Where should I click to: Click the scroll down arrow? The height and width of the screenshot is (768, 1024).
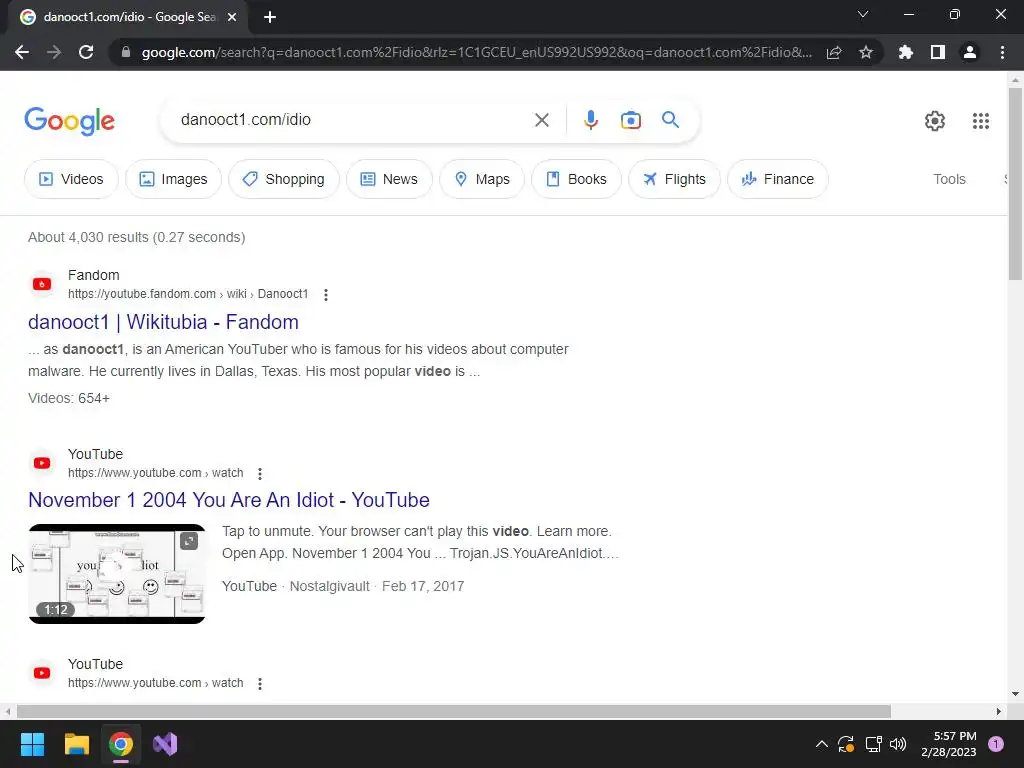pos(1016,694)
